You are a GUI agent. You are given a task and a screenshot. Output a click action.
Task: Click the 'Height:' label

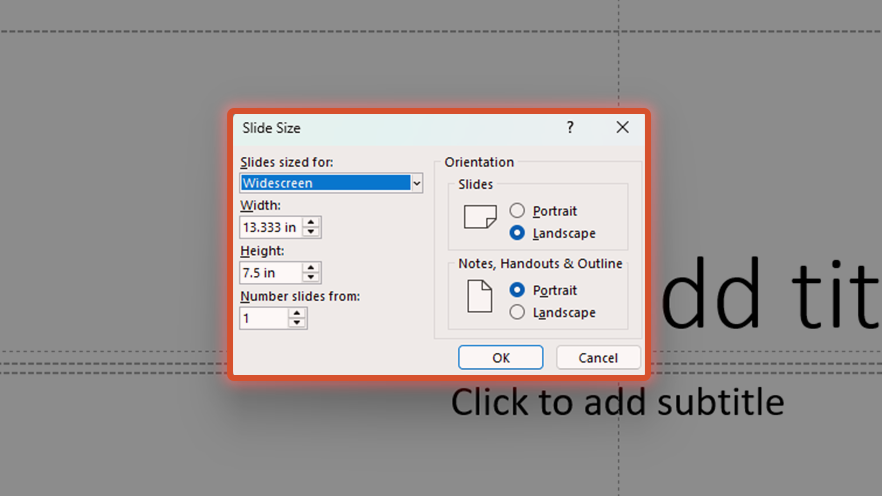click(262, 251)
